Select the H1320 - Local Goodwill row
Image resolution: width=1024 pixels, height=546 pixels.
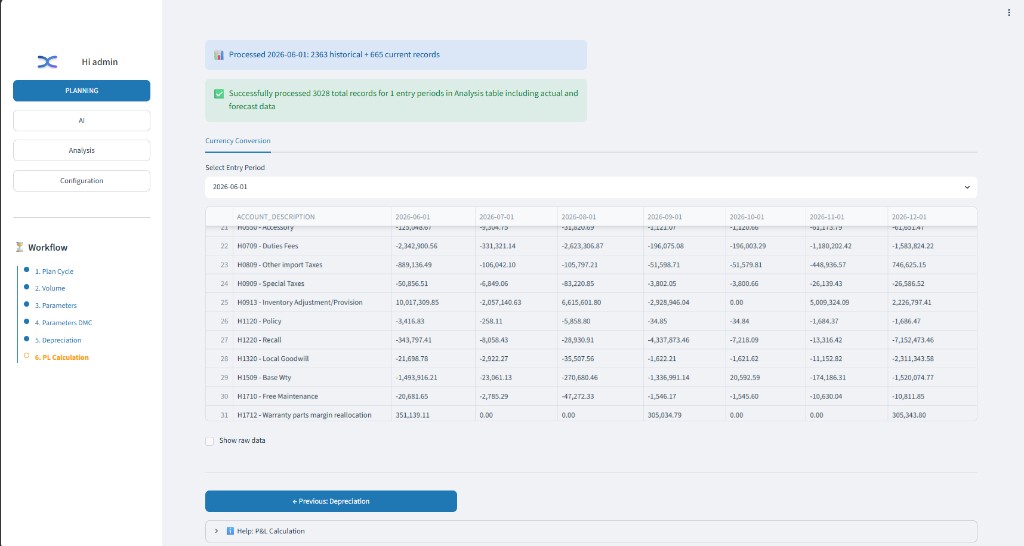point(591,359)
